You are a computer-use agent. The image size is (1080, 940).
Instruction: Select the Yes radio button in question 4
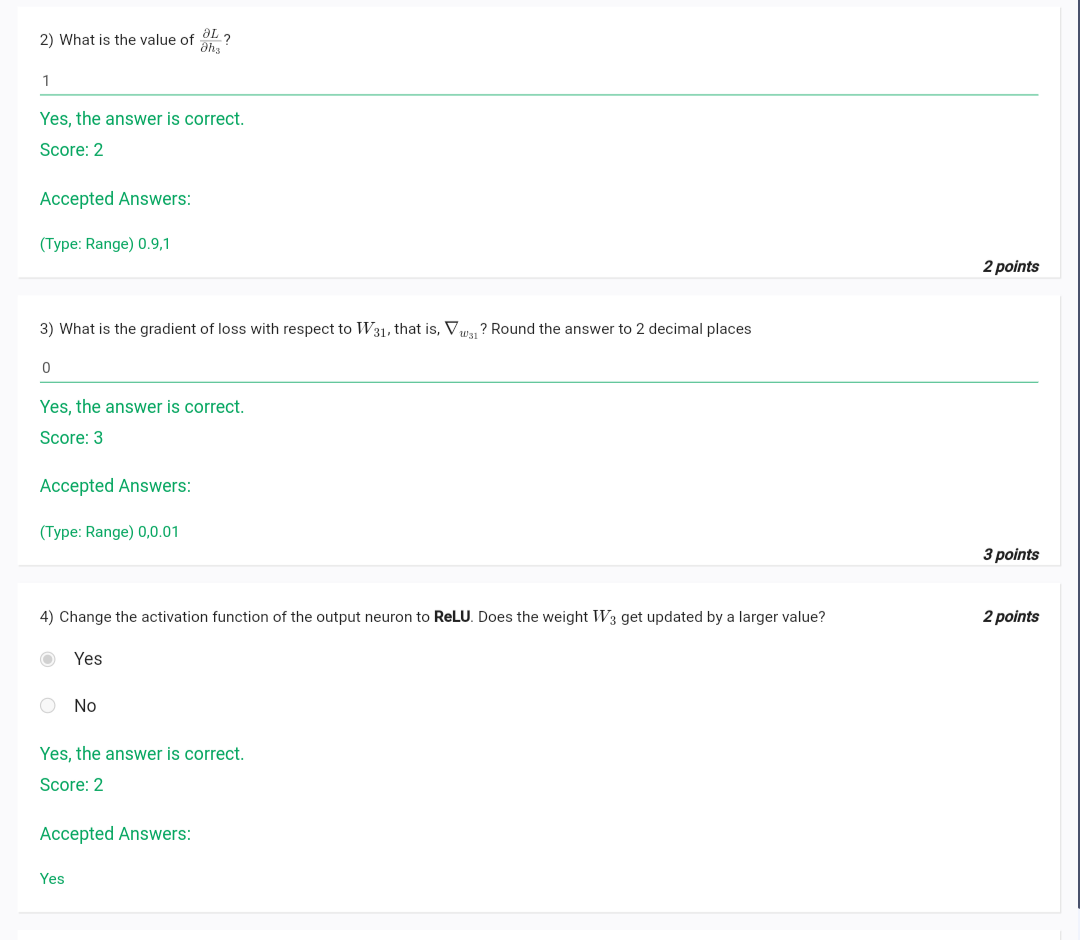click(x=48, y=659)
